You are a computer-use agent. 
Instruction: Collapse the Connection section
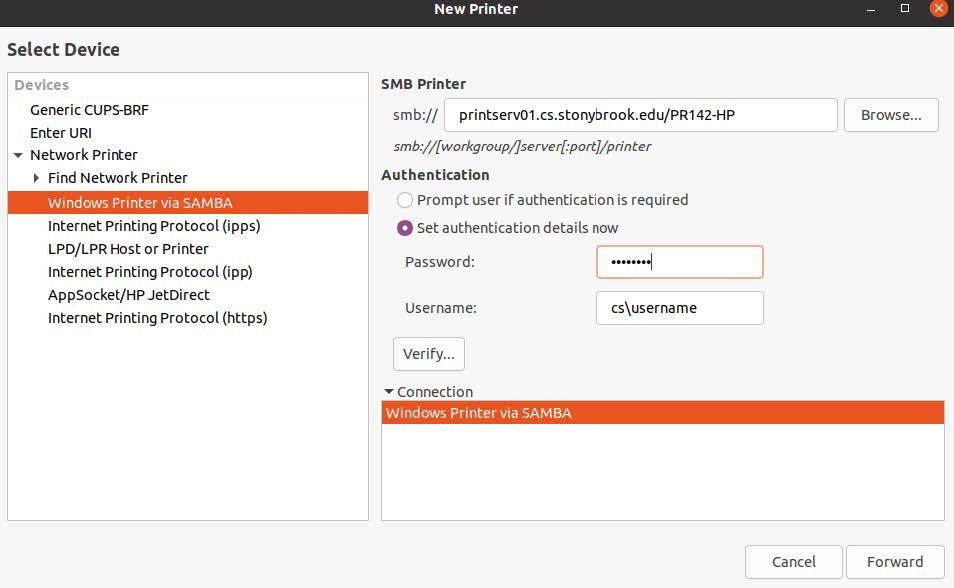coord(389,392)
